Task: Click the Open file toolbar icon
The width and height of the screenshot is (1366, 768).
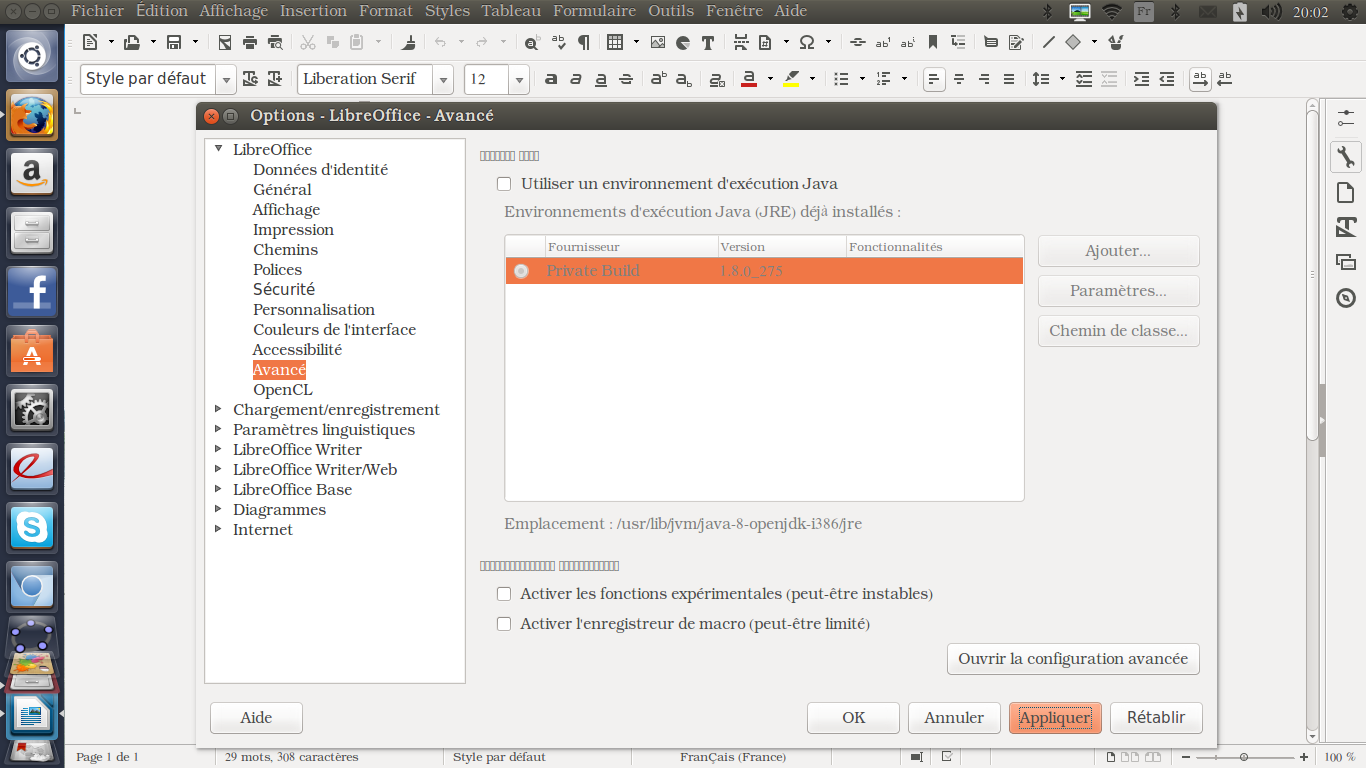Action: (131, 42)
